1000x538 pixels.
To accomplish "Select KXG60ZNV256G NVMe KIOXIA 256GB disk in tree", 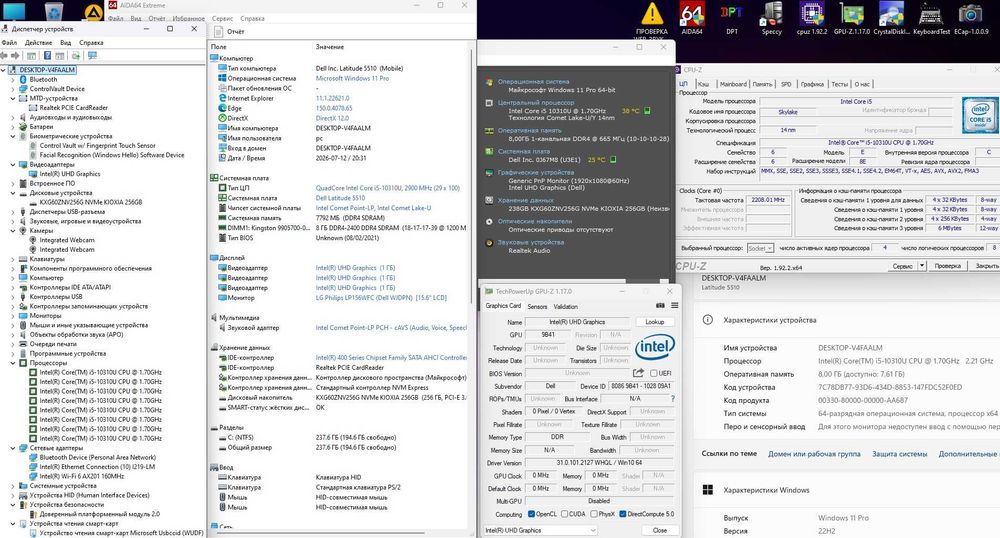I will (x=91, y=202).
